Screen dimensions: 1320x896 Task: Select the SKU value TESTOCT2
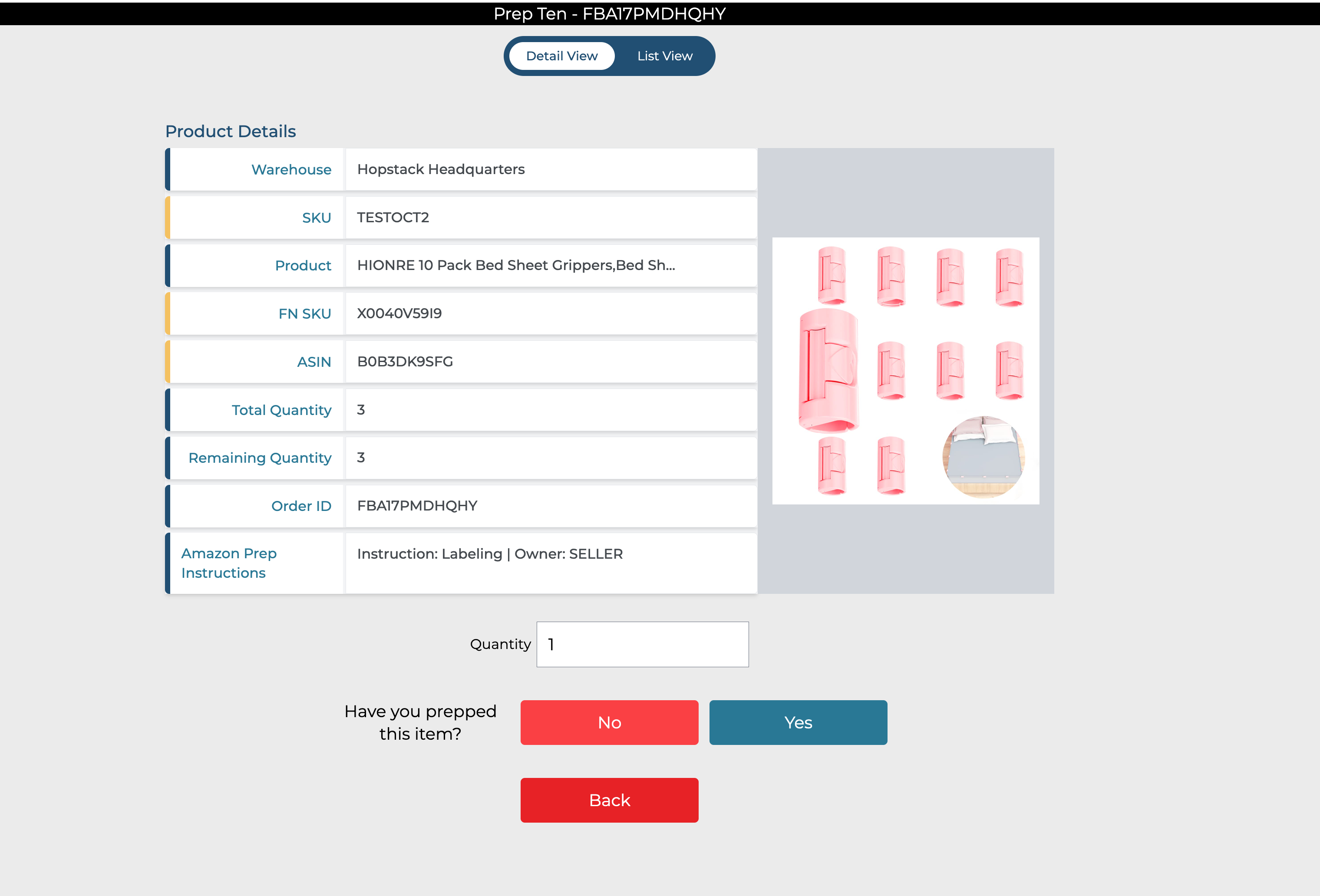tap(393, 217)
